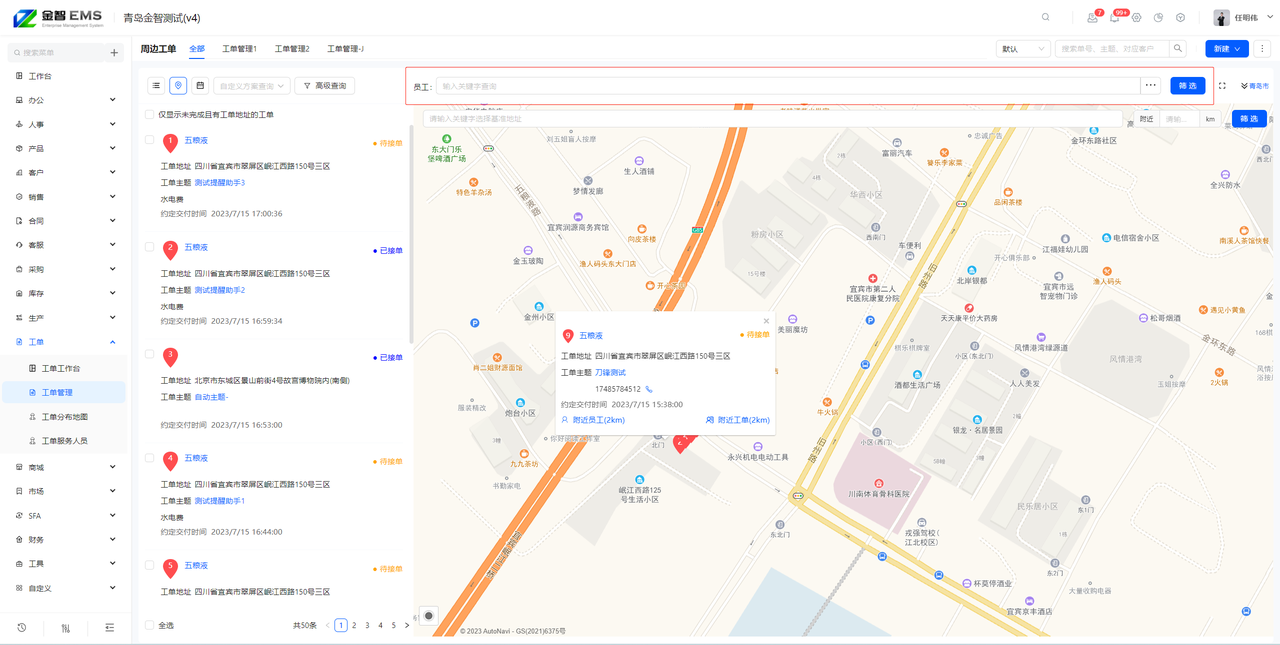This screenshot has height=645, width=1280.
Task: Expand the 青岛市 city selector
Action: tap(1255, 86)
